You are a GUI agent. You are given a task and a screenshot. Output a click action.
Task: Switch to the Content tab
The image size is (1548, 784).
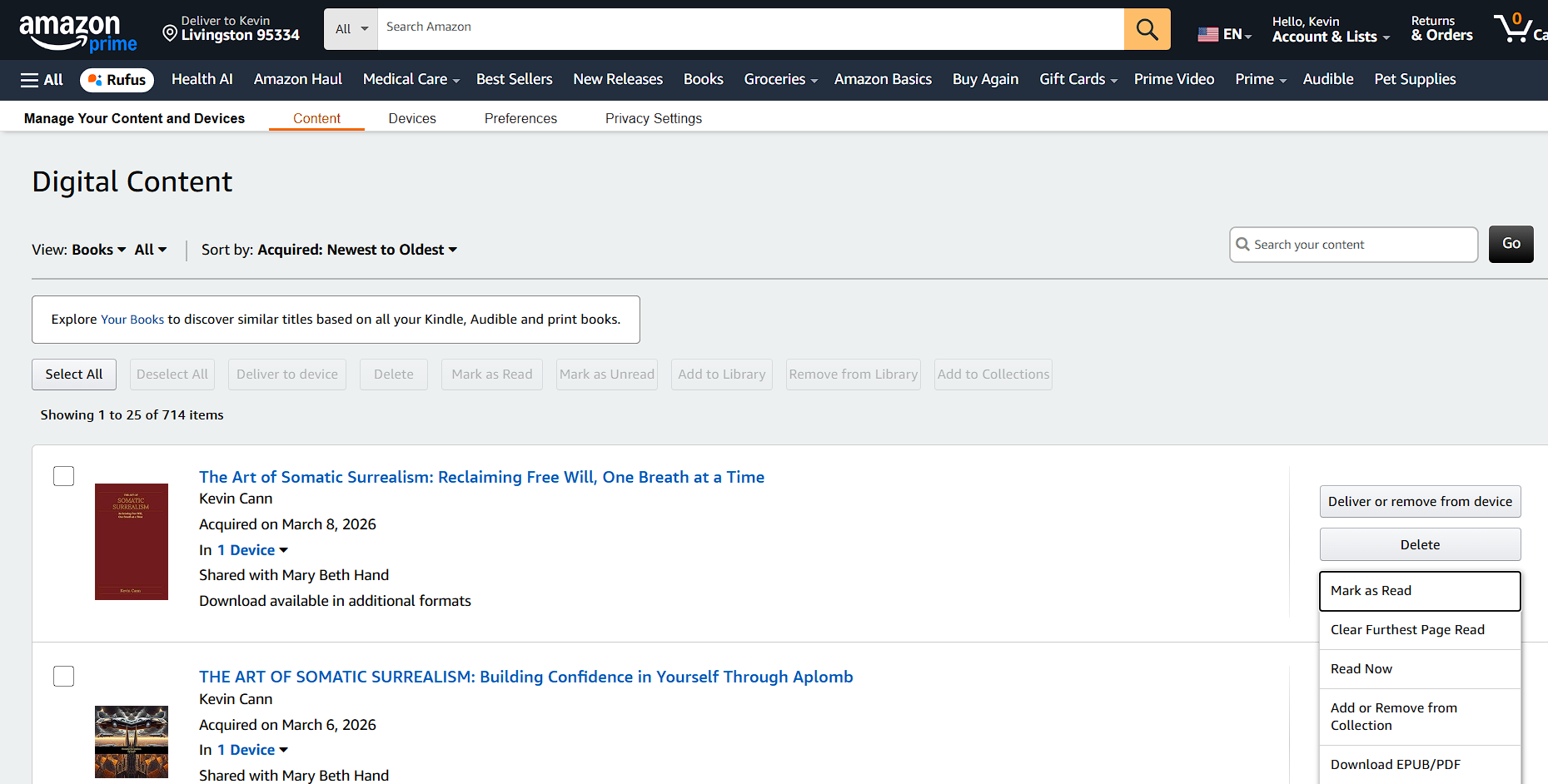point(316,118)
